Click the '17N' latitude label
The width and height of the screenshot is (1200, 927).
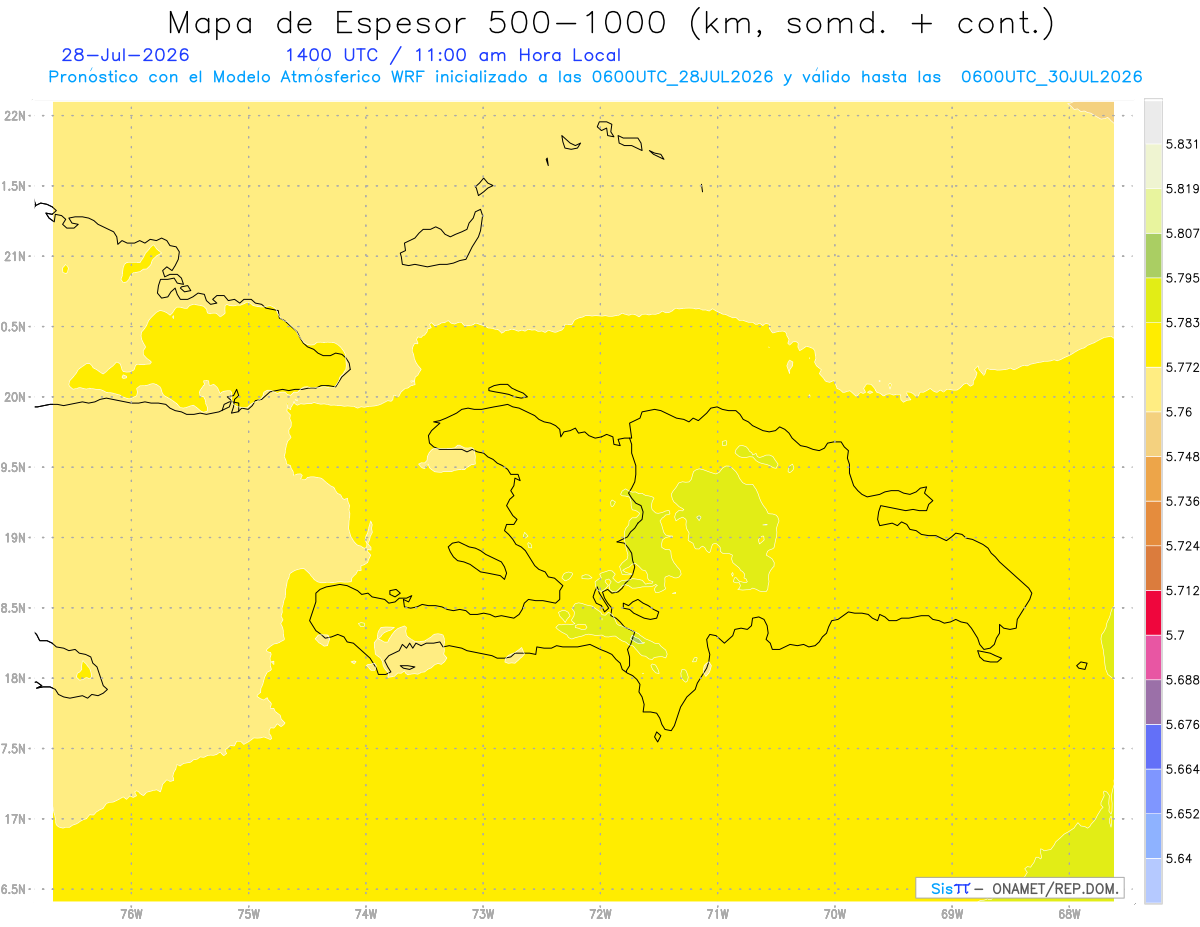[x=16, y=819]
